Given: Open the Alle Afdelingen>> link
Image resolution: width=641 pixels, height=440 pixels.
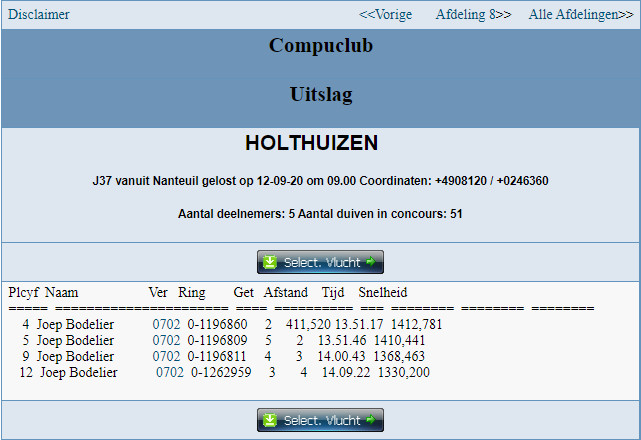Looking at the screenshot, I should click(581, 14).
